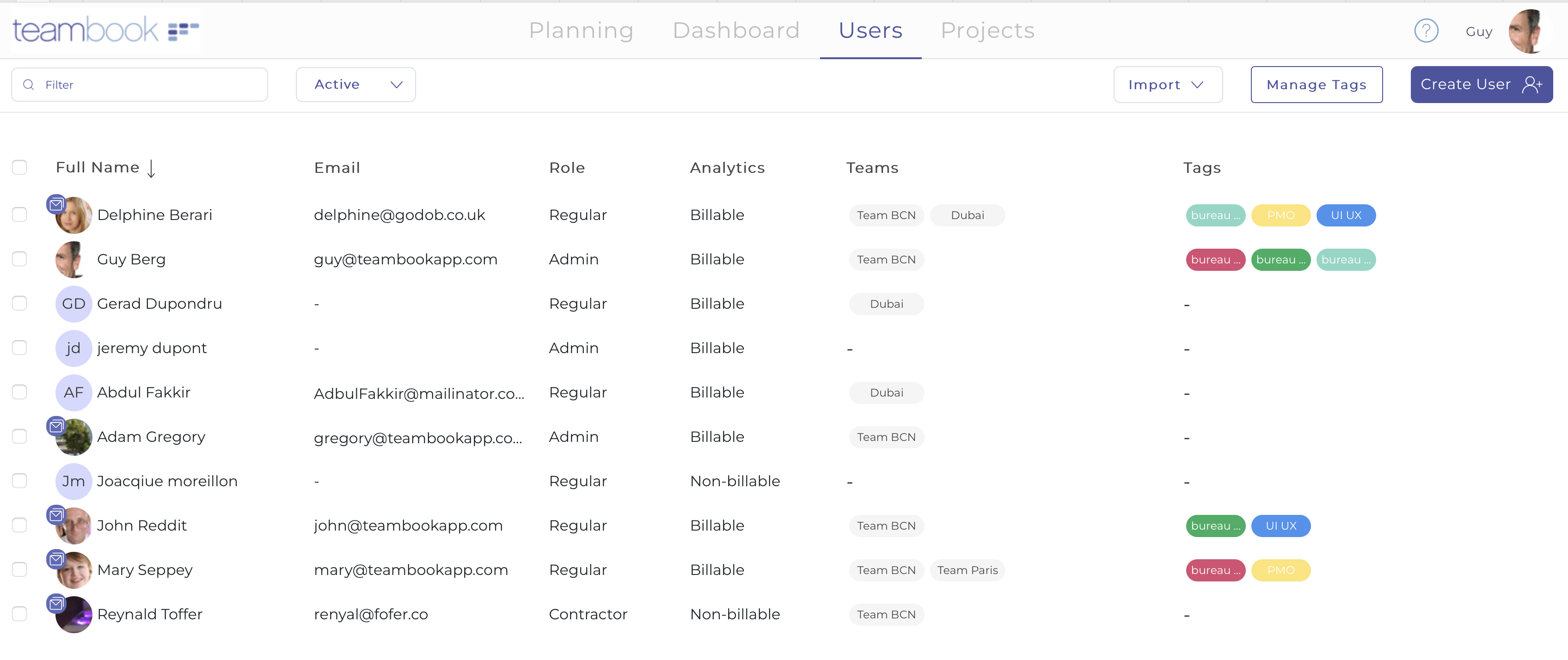1568x660 pixels.
Task: Click the envelope icon beside John Reddit
Action: tap(55, 514)
